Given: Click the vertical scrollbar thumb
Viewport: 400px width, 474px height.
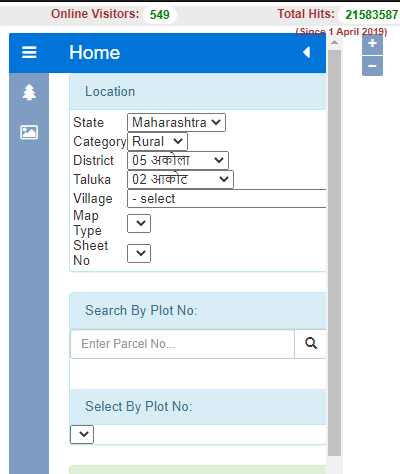Looking at the screenshot, I should (334, 253).
